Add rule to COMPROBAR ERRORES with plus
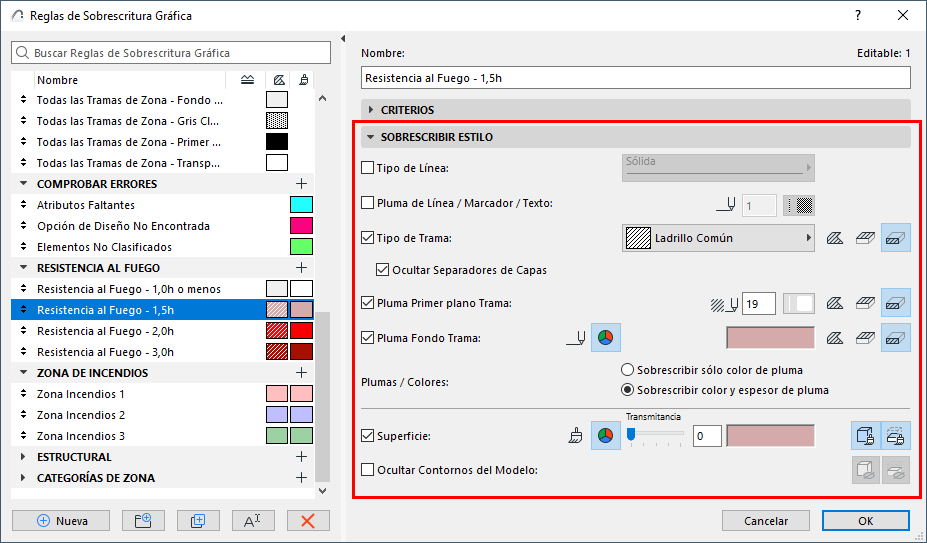The width and height of the screenshot is (927, 543). [302, 184]
